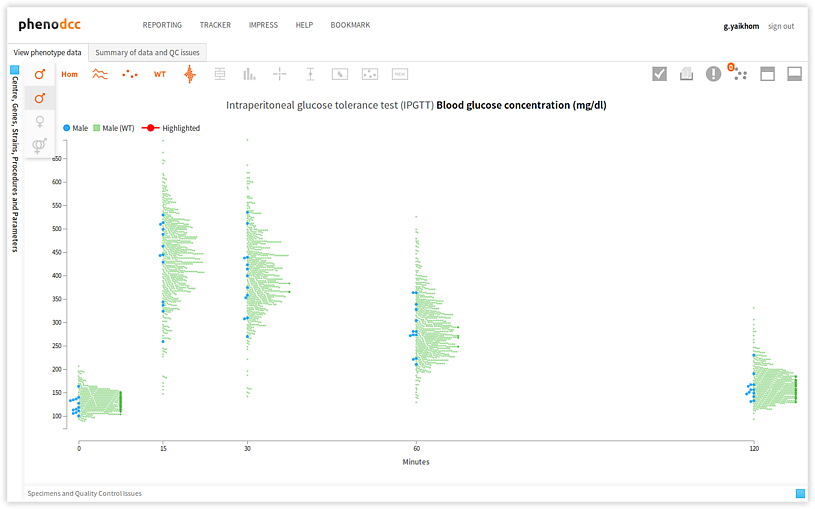This screenshot has height=509, width=815.
Task: Toggle the polyline series display icon
Action: (100, 74)
